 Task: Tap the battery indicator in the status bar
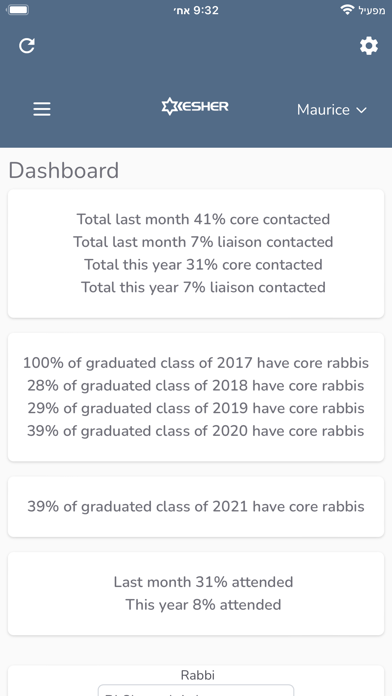tap(18, 10)
